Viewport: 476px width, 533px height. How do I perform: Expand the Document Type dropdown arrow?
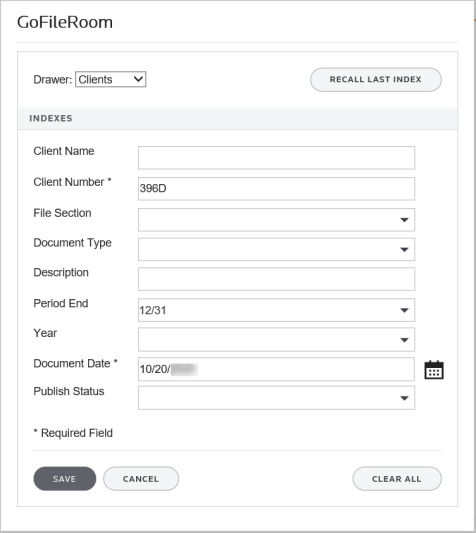point(404,250)
